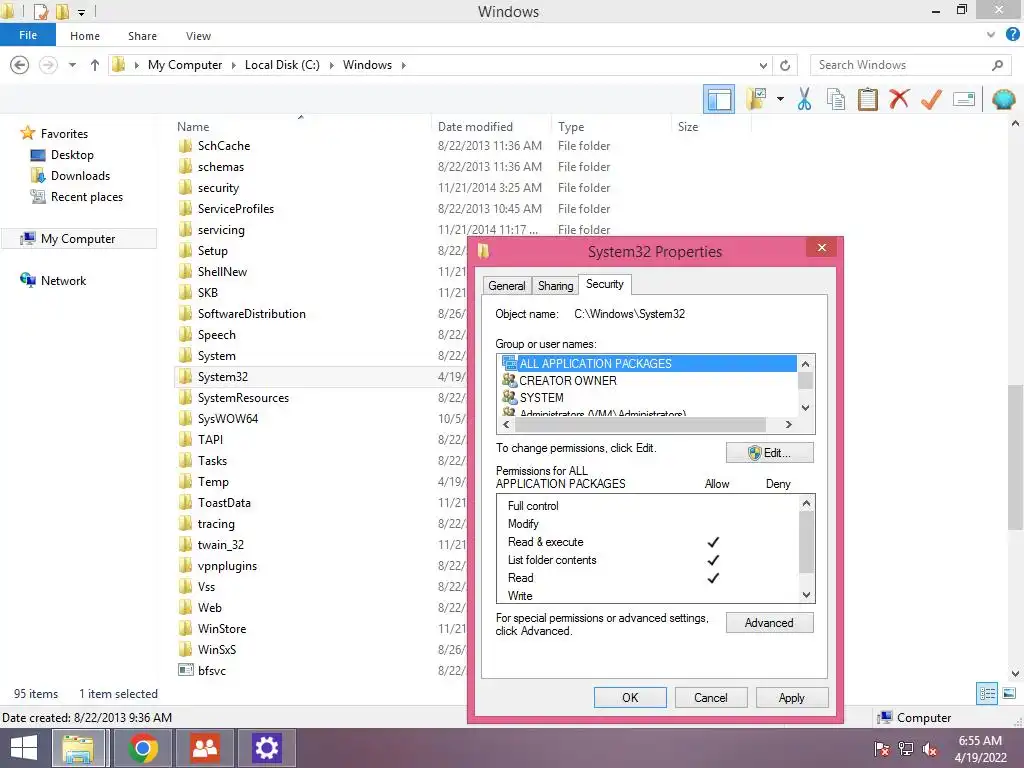Screen dimensions: 1024x768
Task: Click the Up one level arrow
Action: [x=95, y=65]
